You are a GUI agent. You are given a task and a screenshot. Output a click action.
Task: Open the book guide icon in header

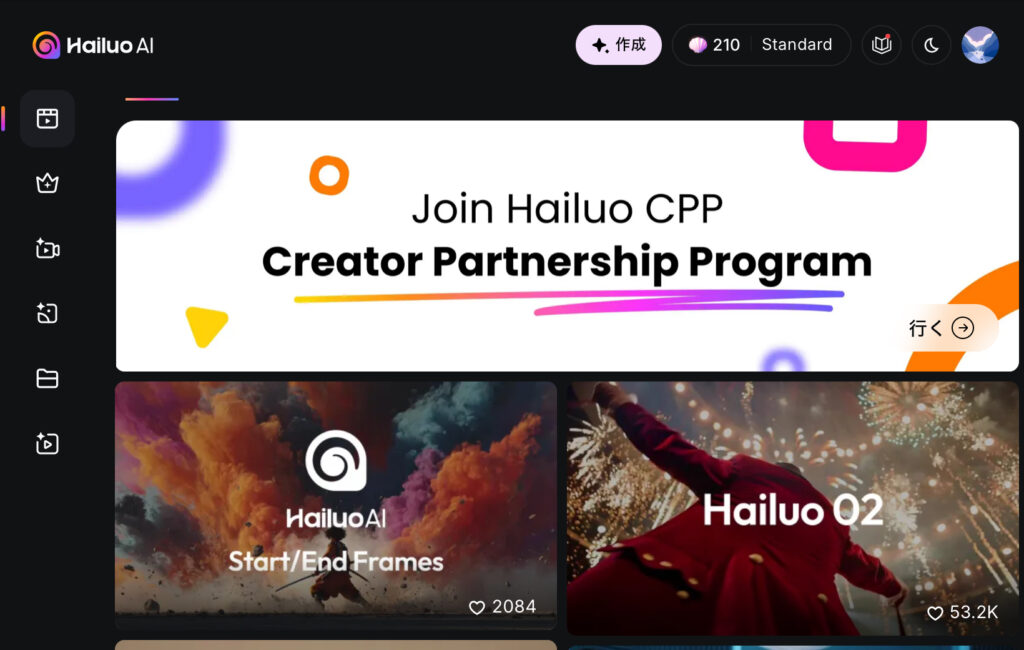pyautogui.click(x=882, y=45)
